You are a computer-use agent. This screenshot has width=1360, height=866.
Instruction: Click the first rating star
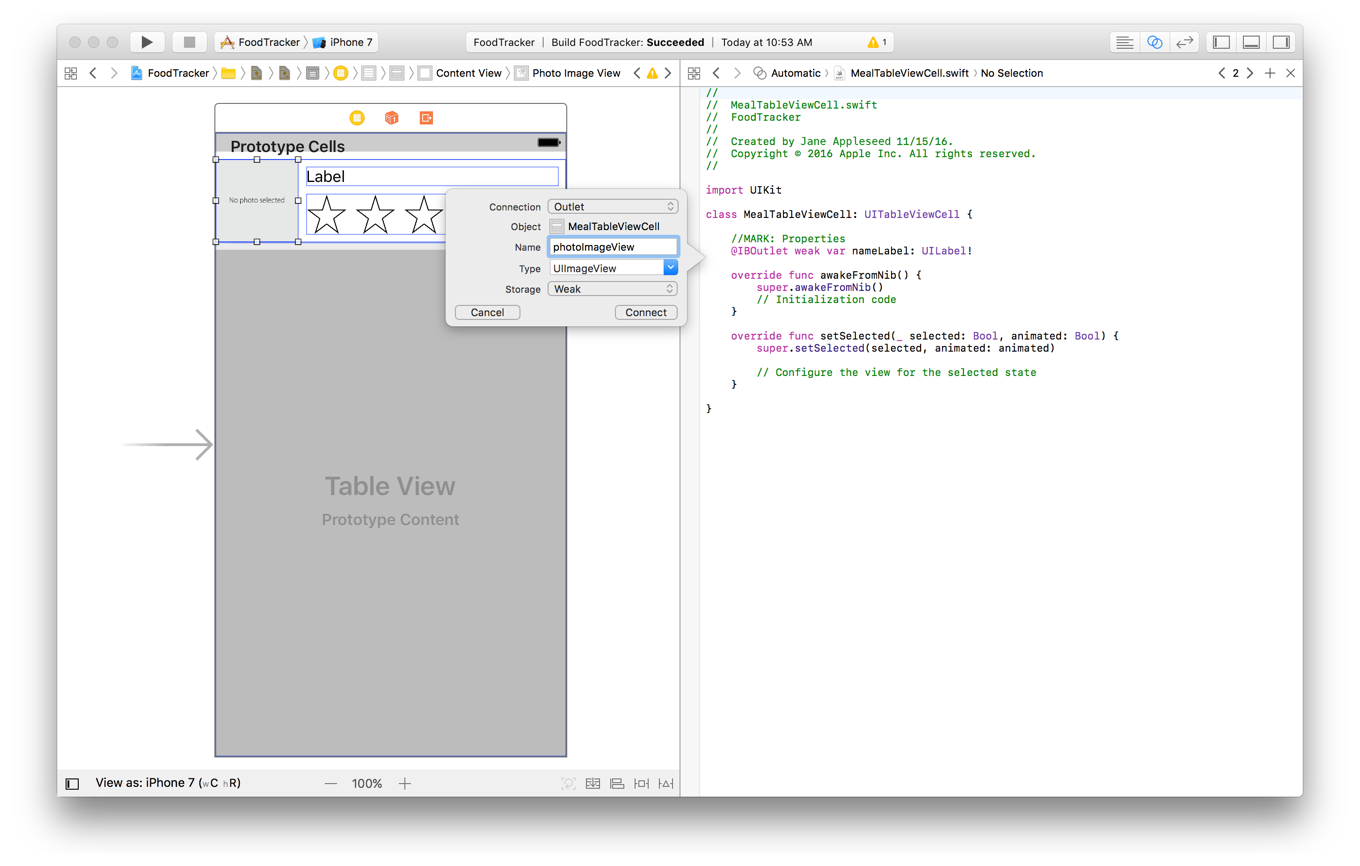click(x=326, y=215)
